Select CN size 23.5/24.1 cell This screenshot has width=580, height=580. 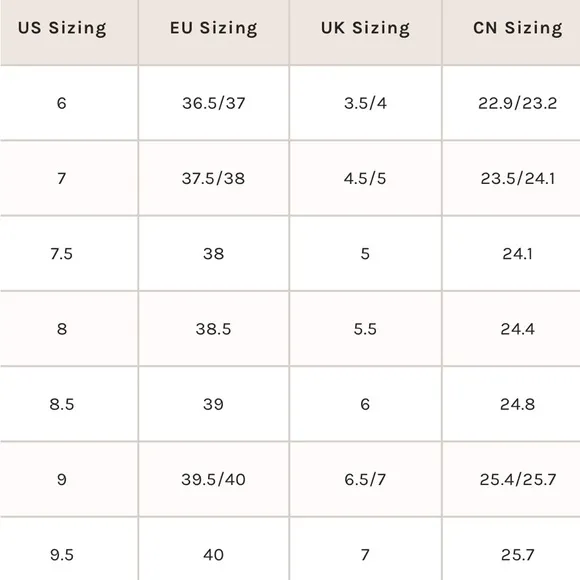[x=511, y=178]
